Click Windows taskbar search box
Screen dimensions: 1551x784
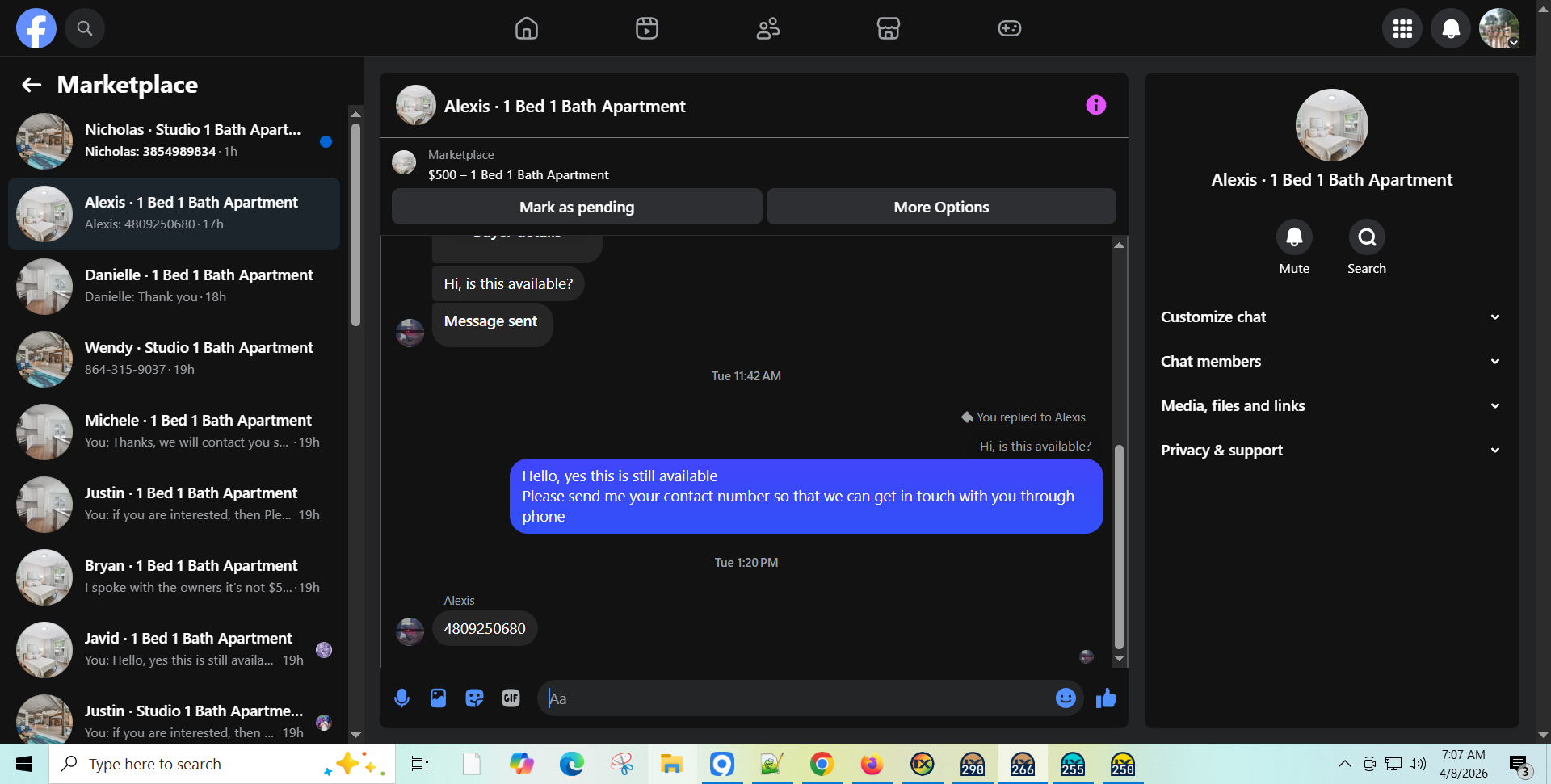point(222,764)
